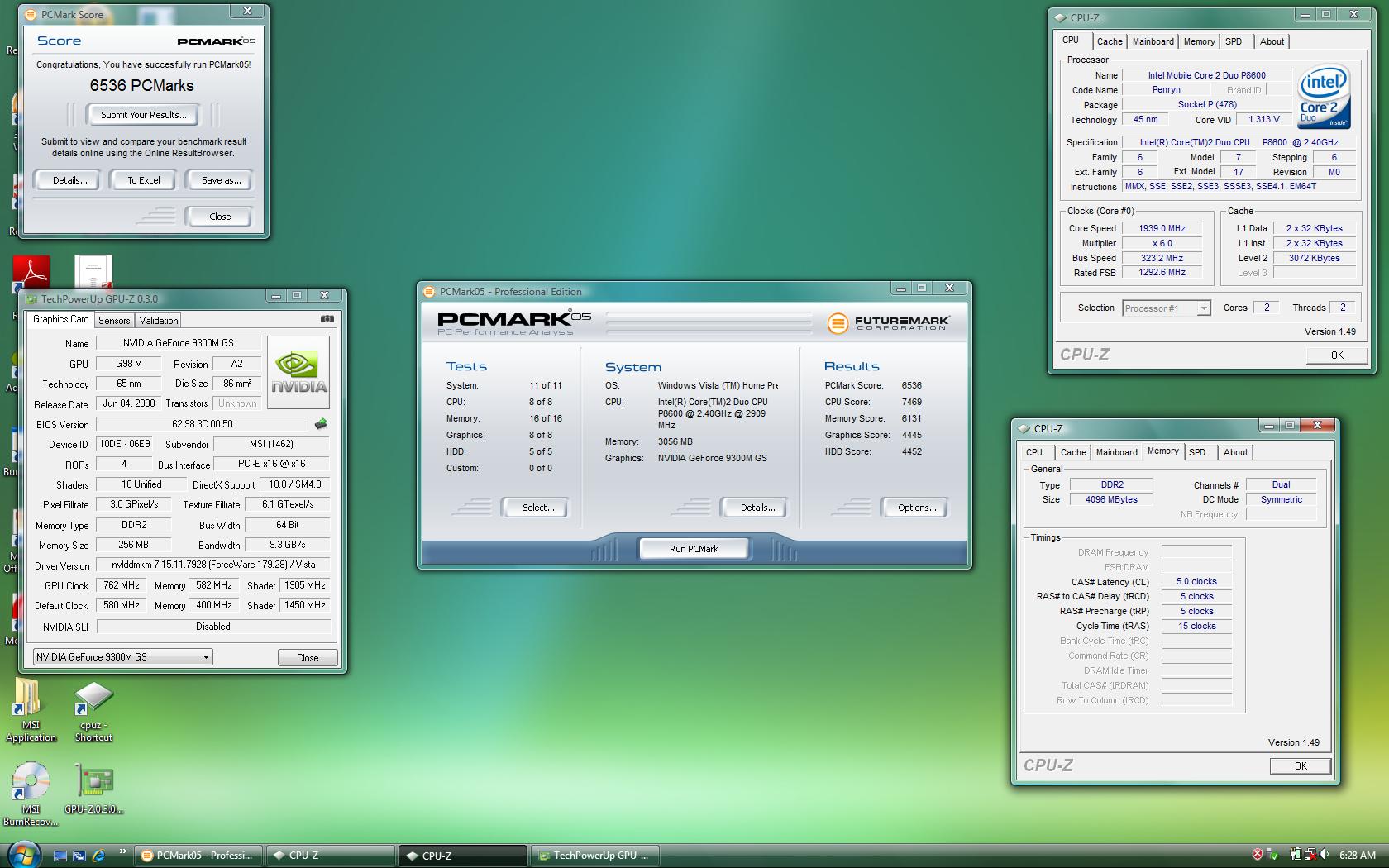Open Memory tab in top CPU-Z window
Screen dimensions: 1389x868
coord(1199,41)
